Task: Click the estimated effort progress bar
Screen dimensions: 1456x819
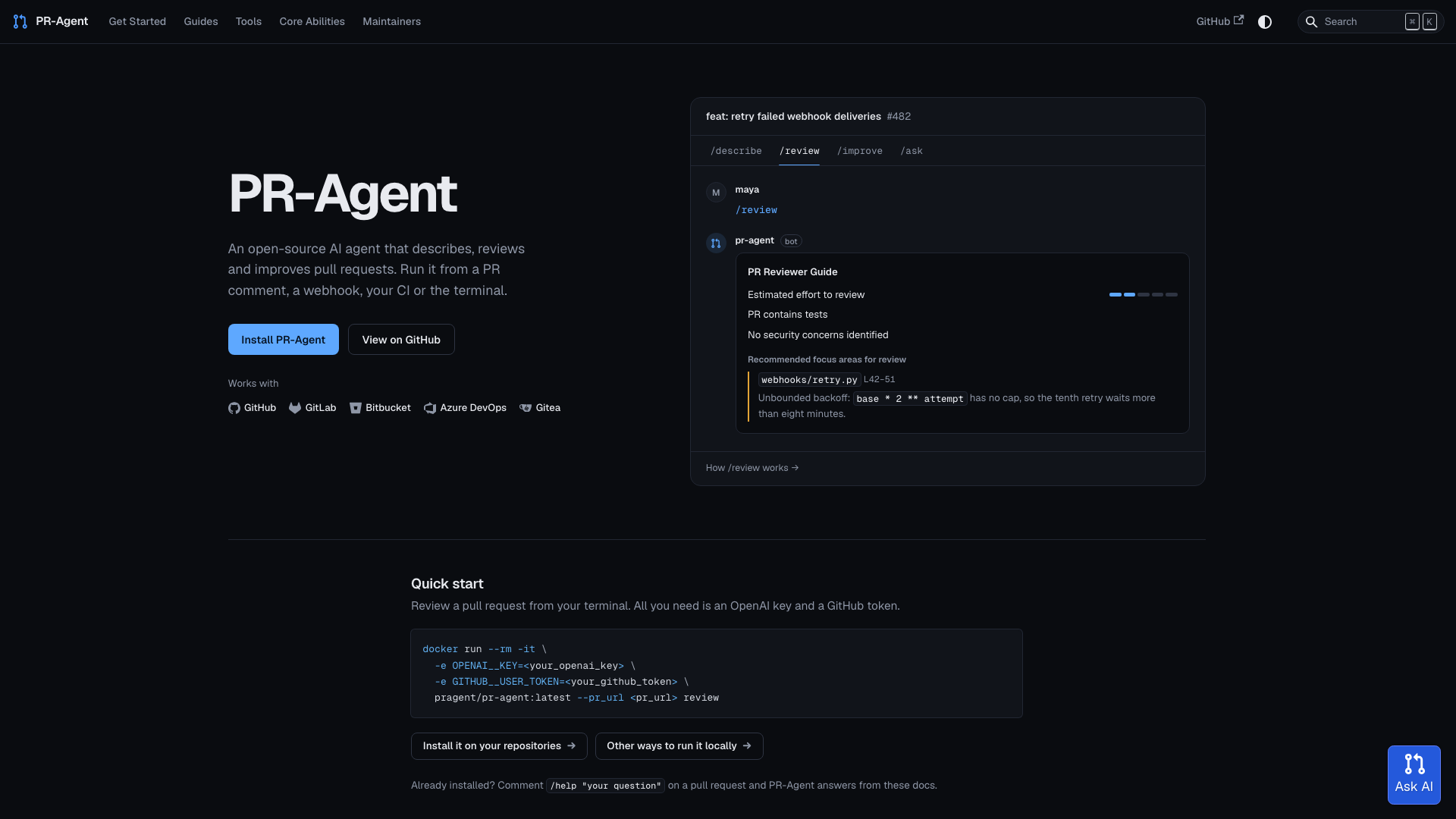Action: (x=1144, y=294)
